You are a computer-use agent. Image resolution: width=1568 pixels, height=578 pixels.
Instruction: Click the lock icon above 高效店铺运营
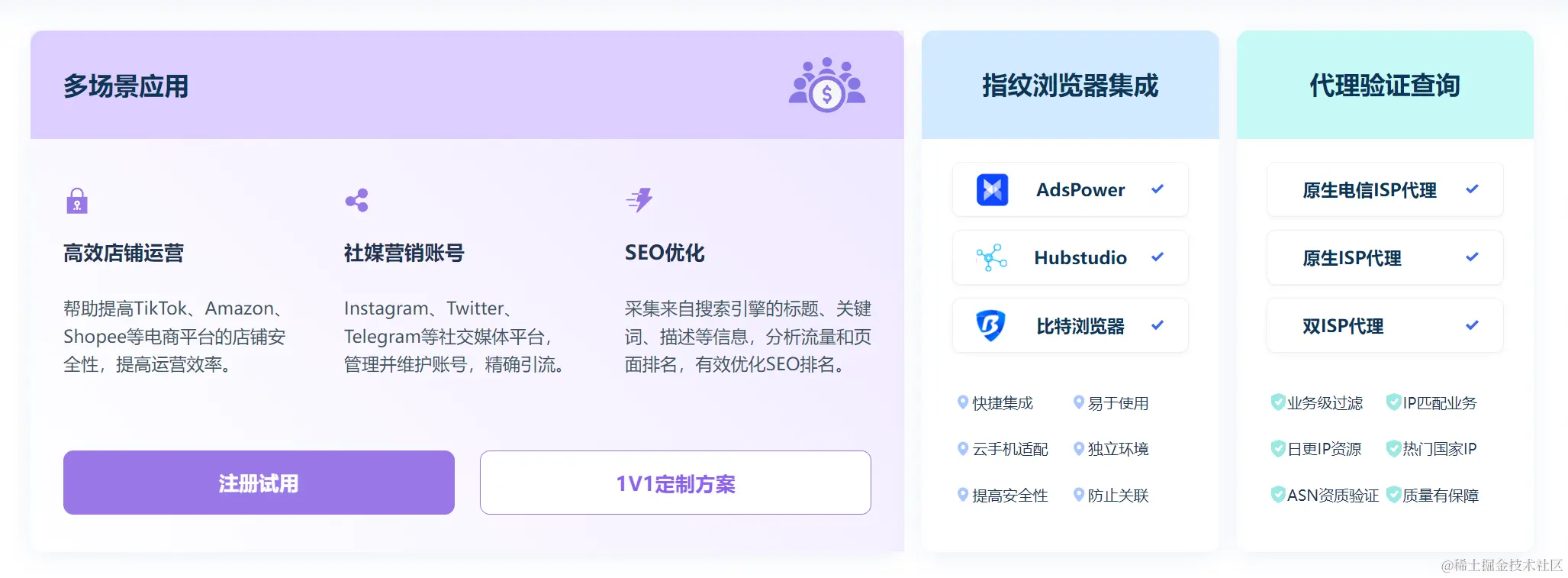(x=77, y=201)
